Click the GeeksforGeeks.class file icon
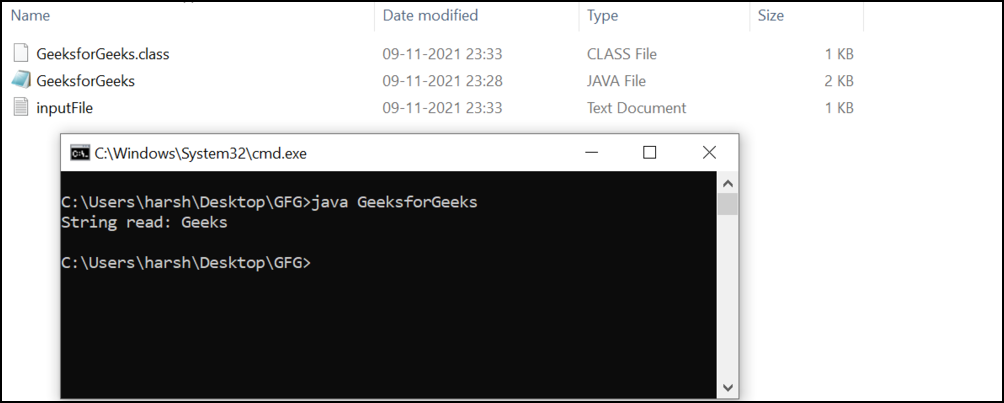Screen dimensions: 1004x403 [21, 54]
